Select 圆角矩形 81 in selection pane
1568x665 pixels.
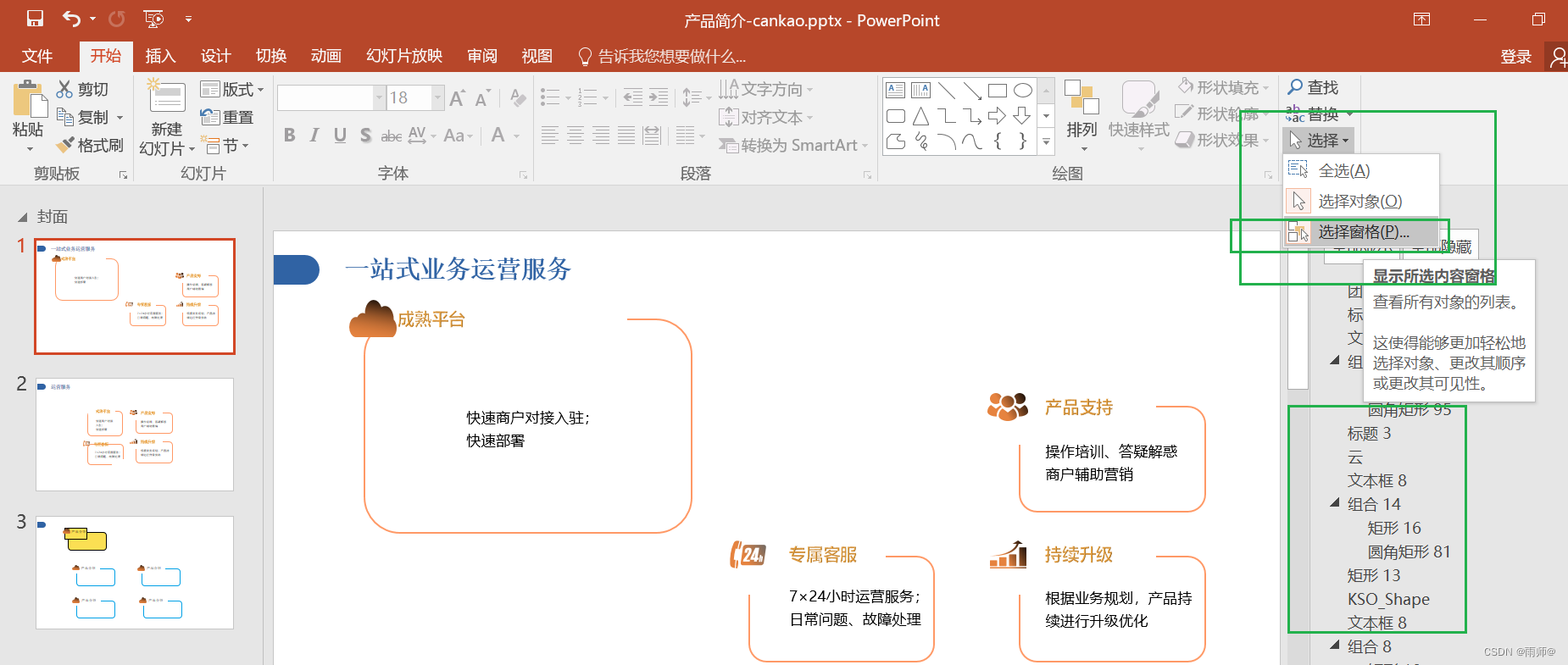[1409, 551]
